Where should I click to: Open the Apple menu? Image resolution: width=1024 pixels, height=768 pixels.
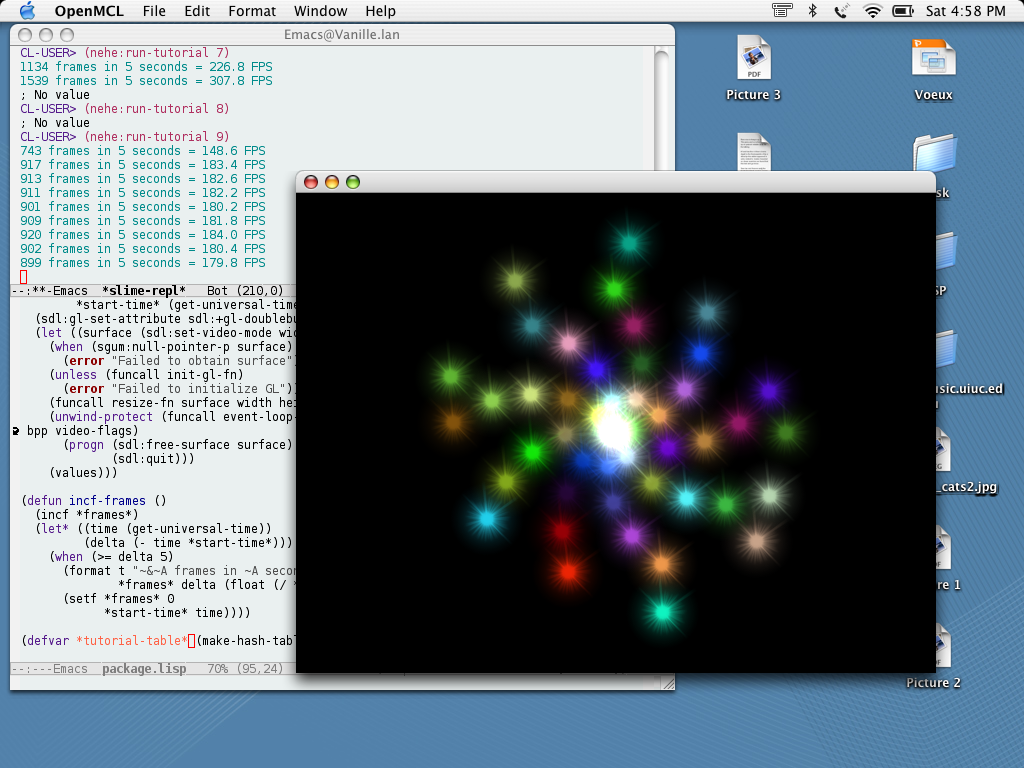tap(27, 10)
